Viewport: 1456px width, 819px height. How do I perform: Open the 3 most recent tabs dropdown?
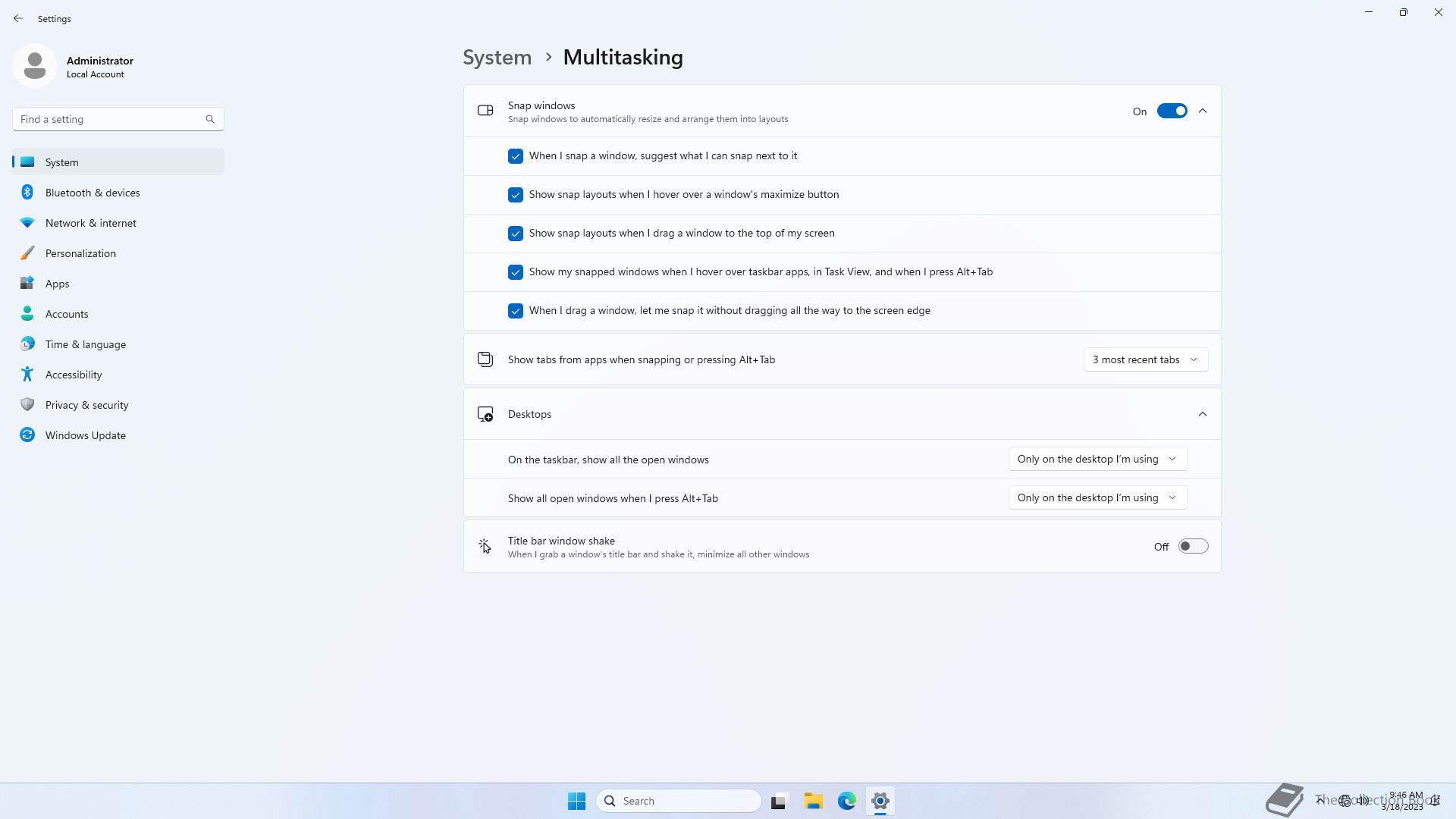(x=1145, y=359)
